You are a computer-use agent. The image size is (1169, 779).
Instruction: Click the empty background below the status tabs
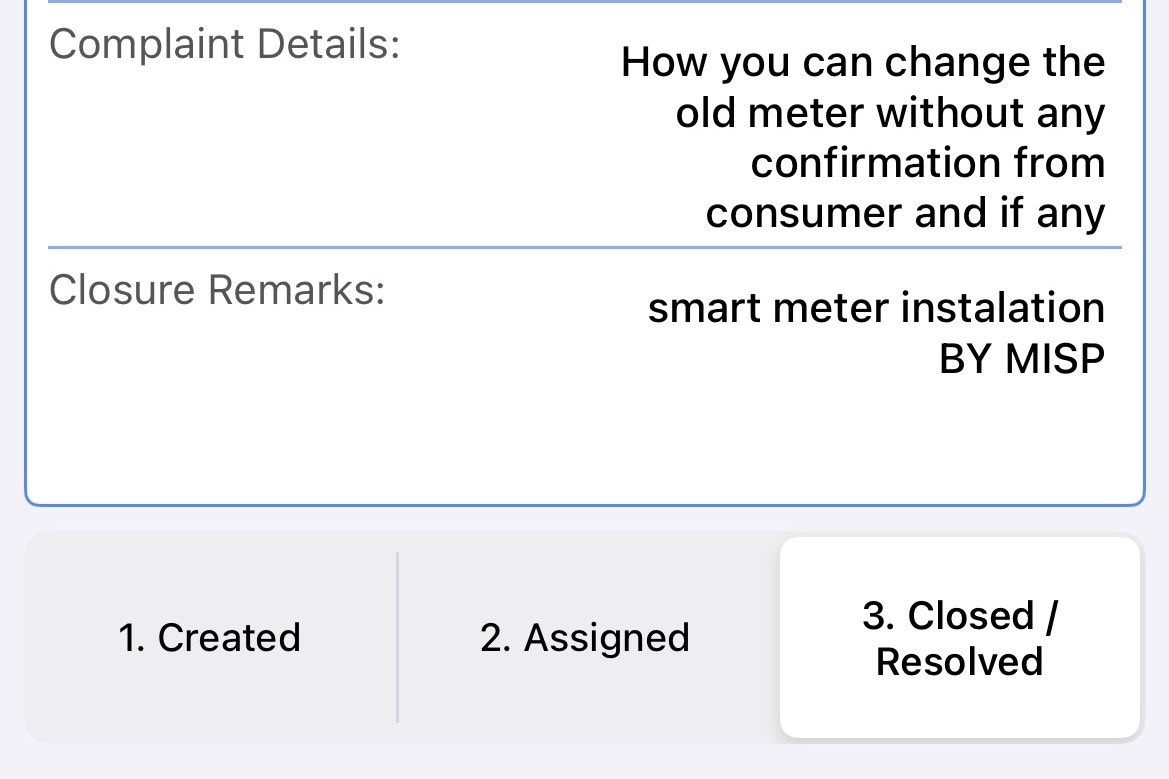(584, 762)
